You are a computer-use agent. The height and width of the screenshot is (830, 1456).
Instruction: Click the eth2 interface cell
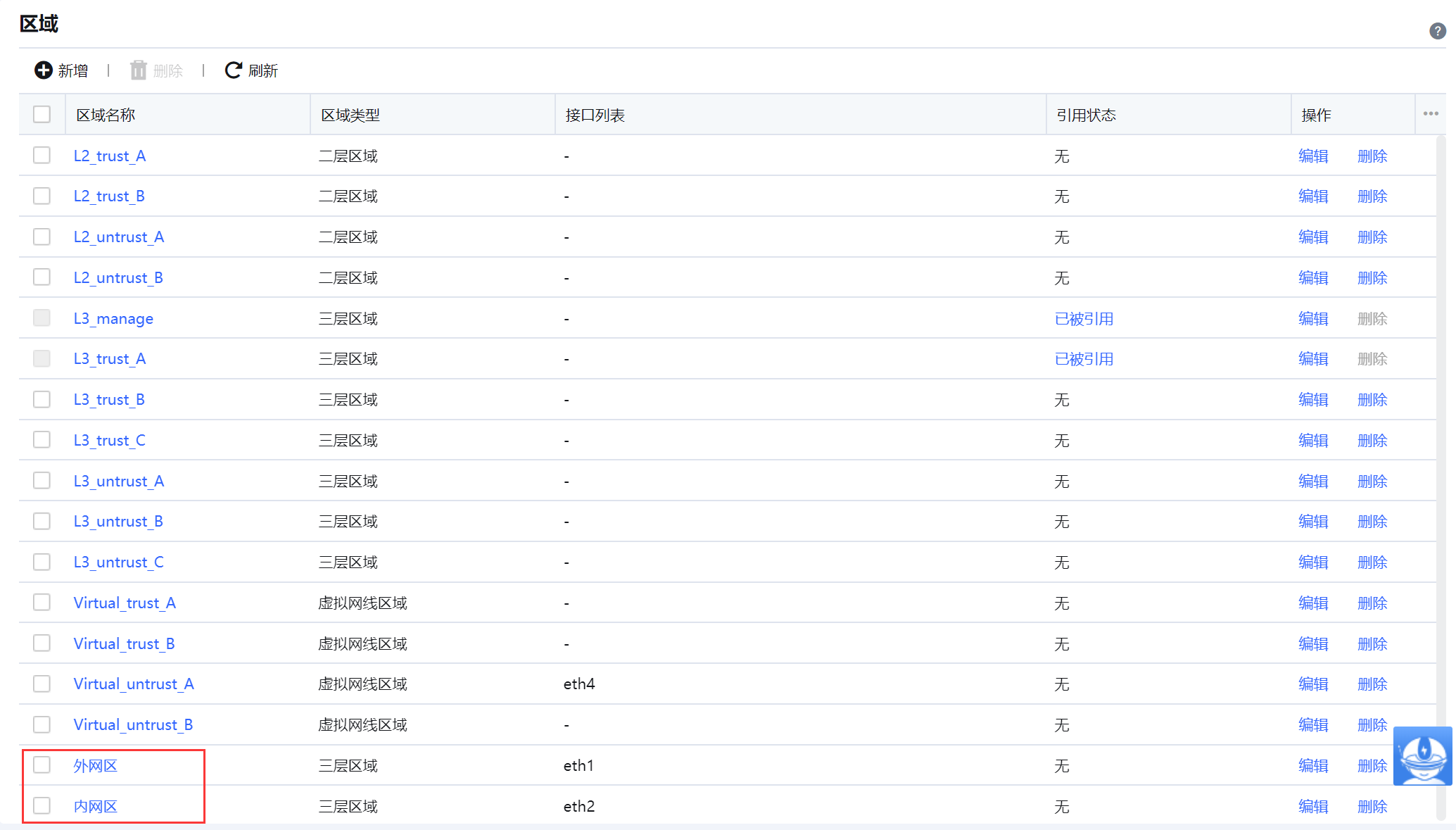(x=579, y=806)
